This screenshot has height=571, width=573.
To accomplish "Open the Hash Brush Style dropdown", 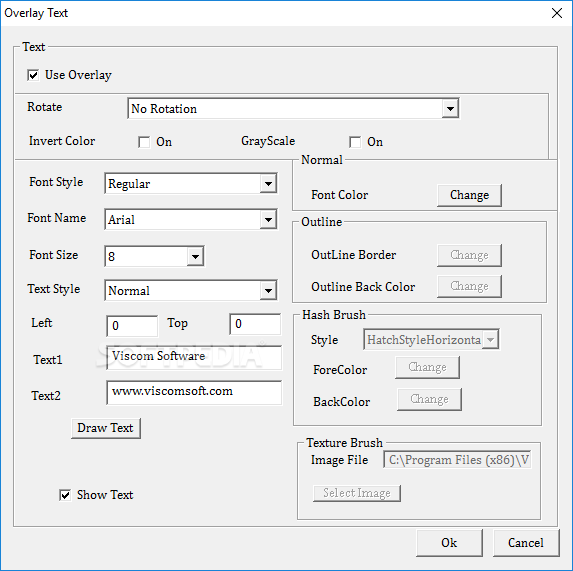I will [x=431, y=339].
